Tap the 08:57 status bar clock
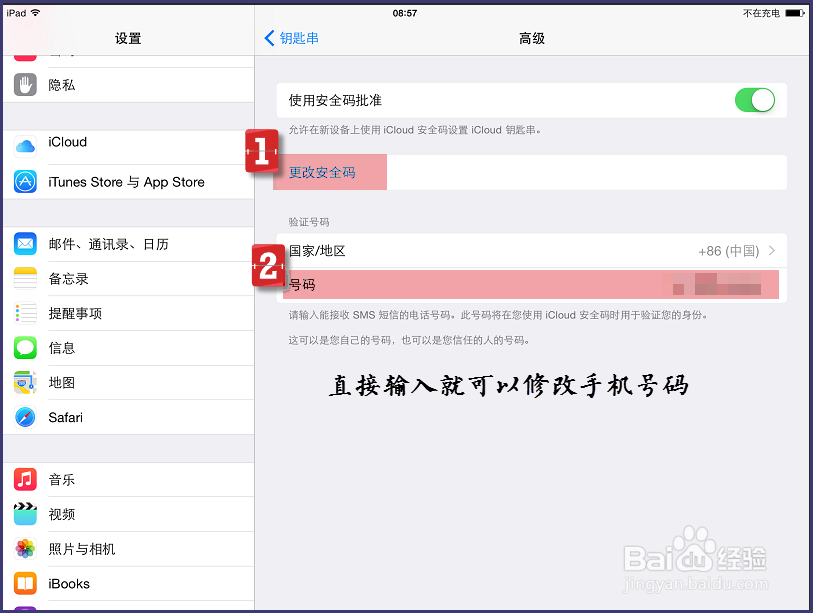Image resolution: width=813 pixels, height=613 pixels. point(404,13)
